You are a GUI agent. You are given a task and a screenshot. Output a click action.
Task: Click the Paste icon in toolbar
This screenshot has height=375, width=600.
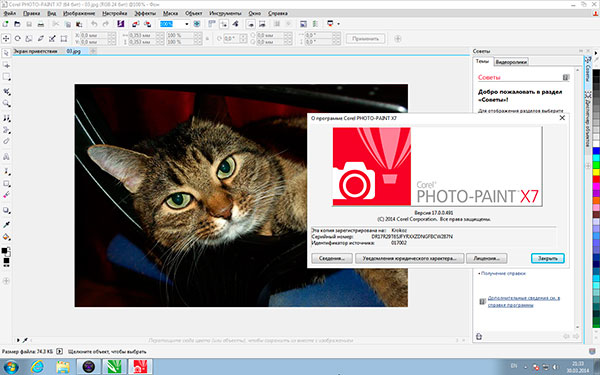(79, 24)
